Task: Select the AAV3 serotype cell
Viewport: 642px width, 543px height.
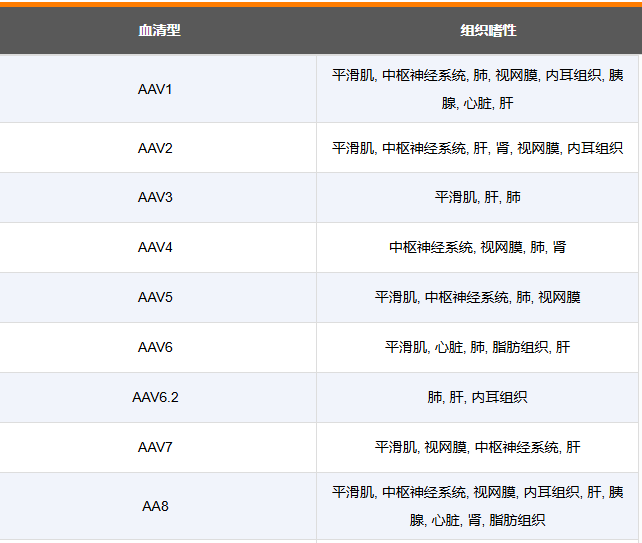Action: click(x=158, y=197)
